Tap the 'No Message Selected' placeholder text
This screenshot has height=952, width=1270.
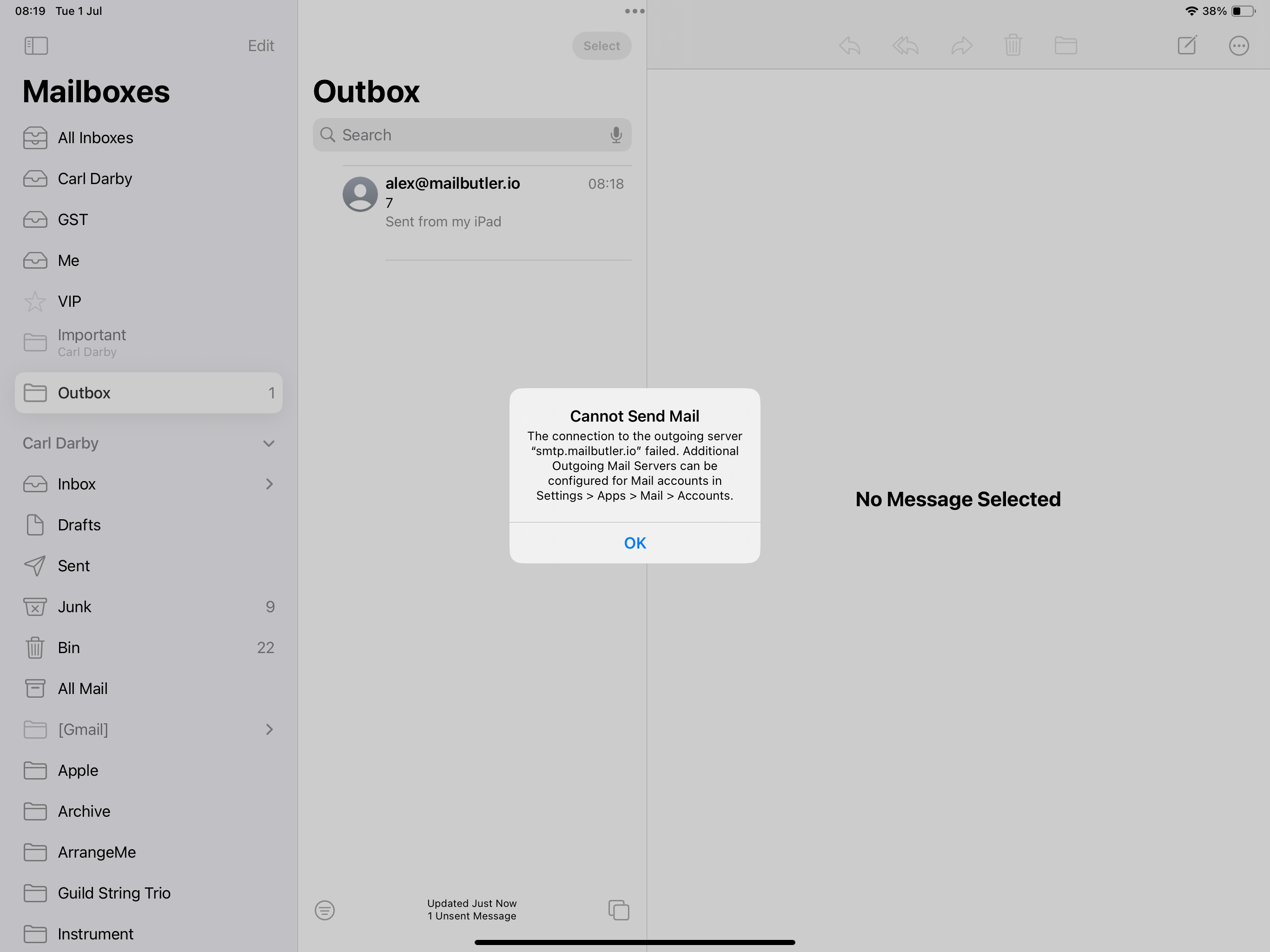pos(958,499)
